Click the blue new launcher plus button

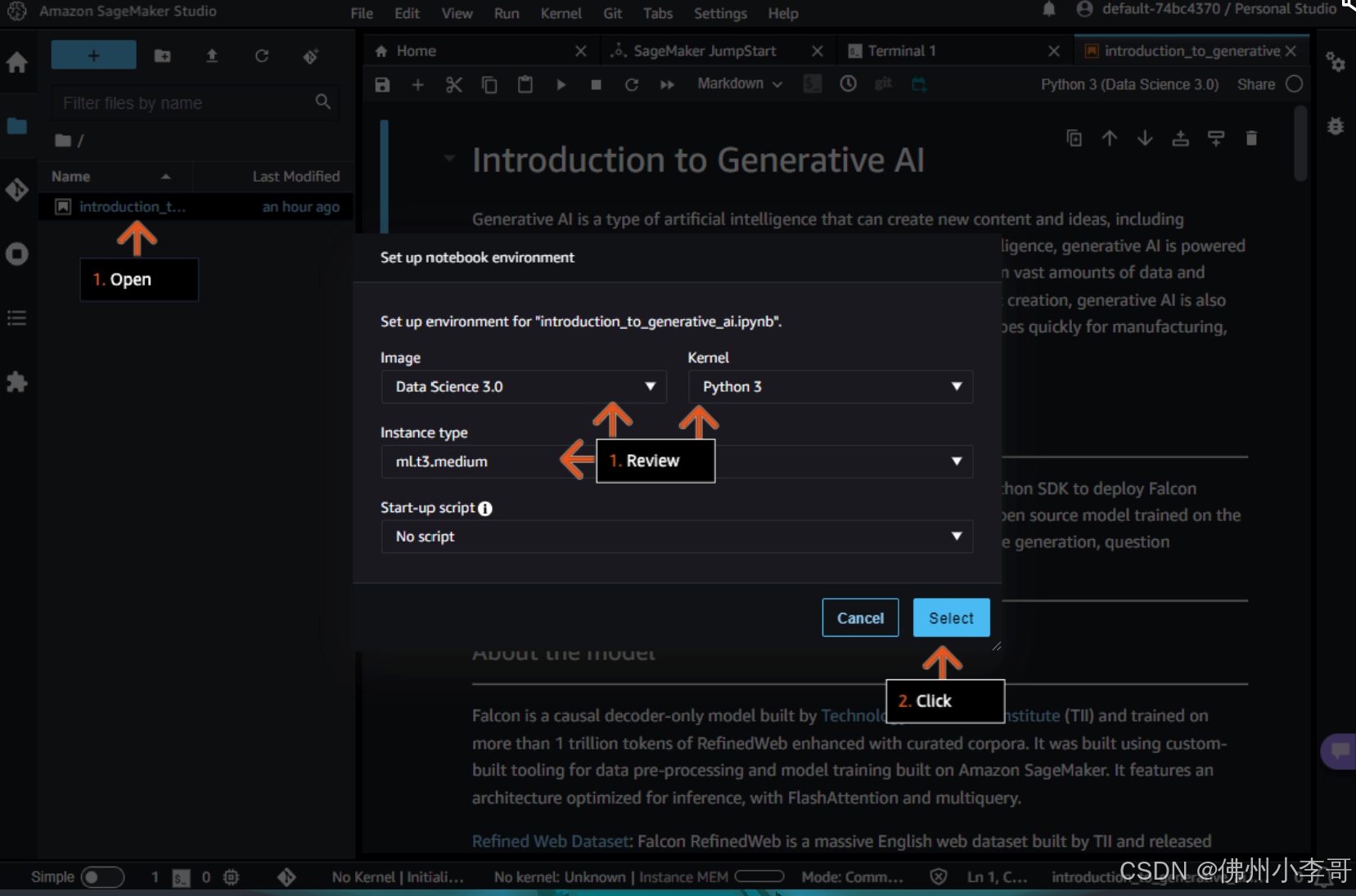tap(93, 55)
